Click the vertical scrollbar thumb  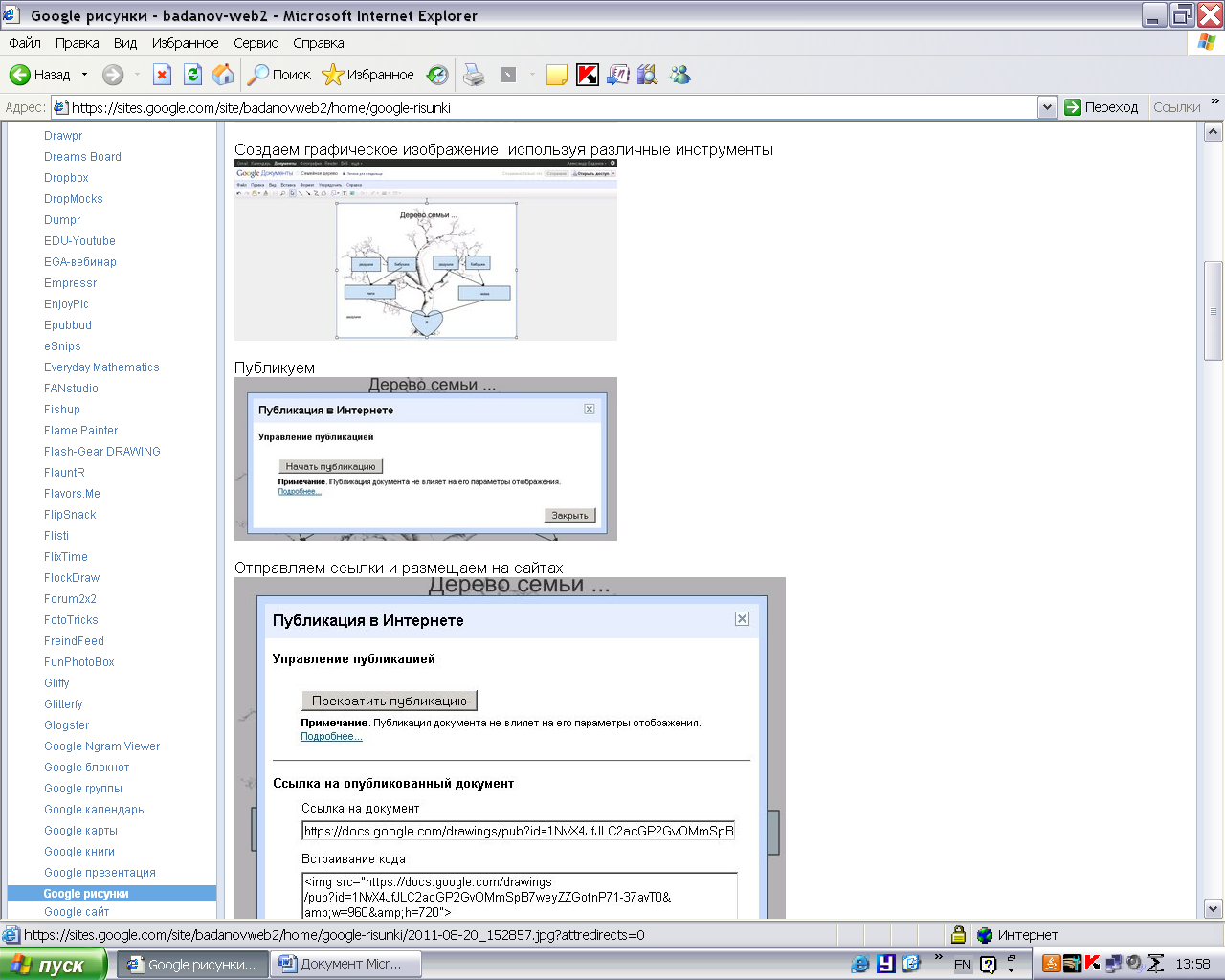(1214, 311)
